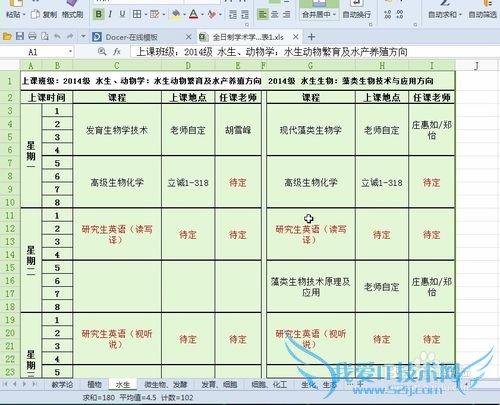This screenshot has width=500, height=405.
Task: Select the cell 现代藻类生物学
Action: click(x=311, y=130)
